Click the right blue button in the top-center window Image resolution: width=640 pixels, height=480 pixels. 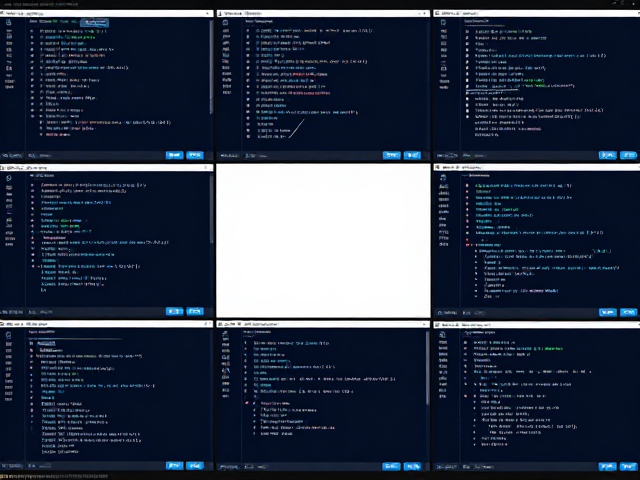click(412, 155)
